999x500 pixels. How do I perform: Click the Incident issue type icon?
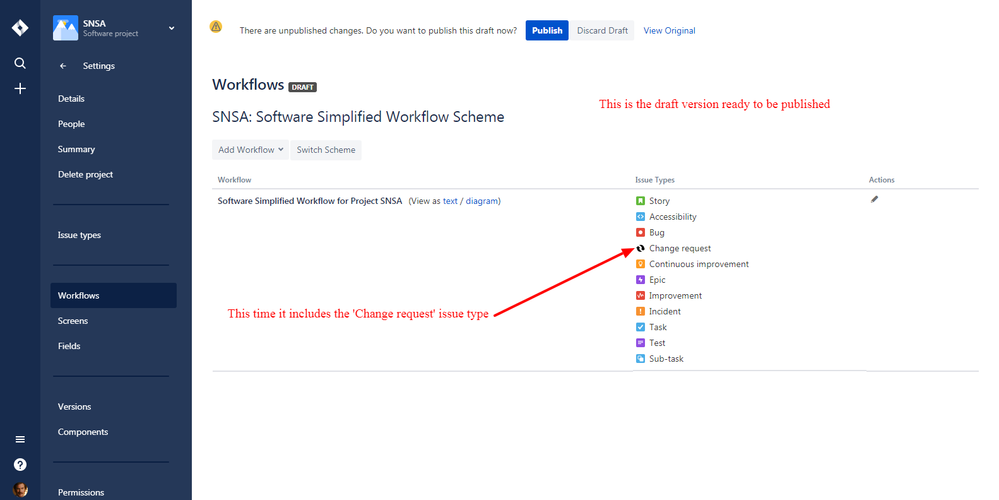[640, 311]
